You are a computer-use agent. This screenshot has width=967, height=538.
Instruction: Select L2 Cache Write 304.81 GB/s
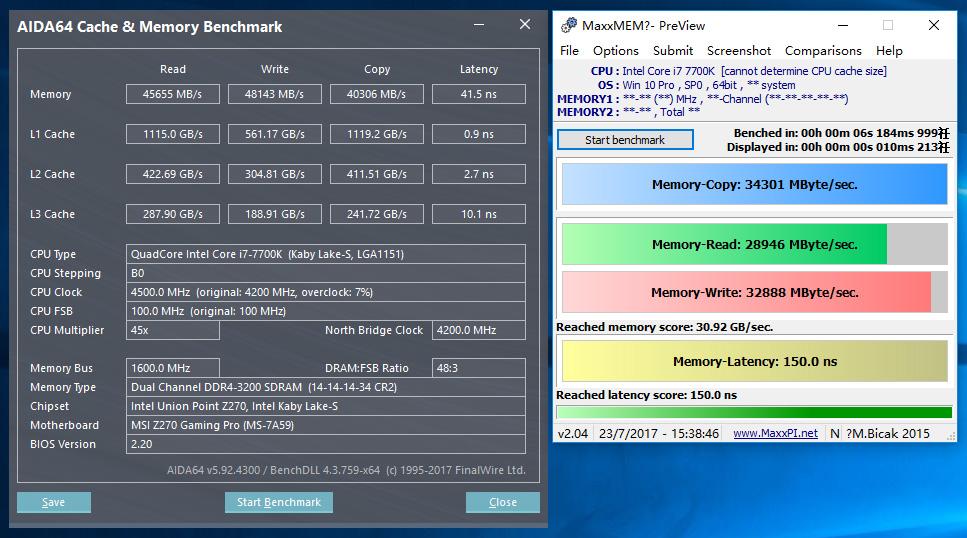click(274, 174)
